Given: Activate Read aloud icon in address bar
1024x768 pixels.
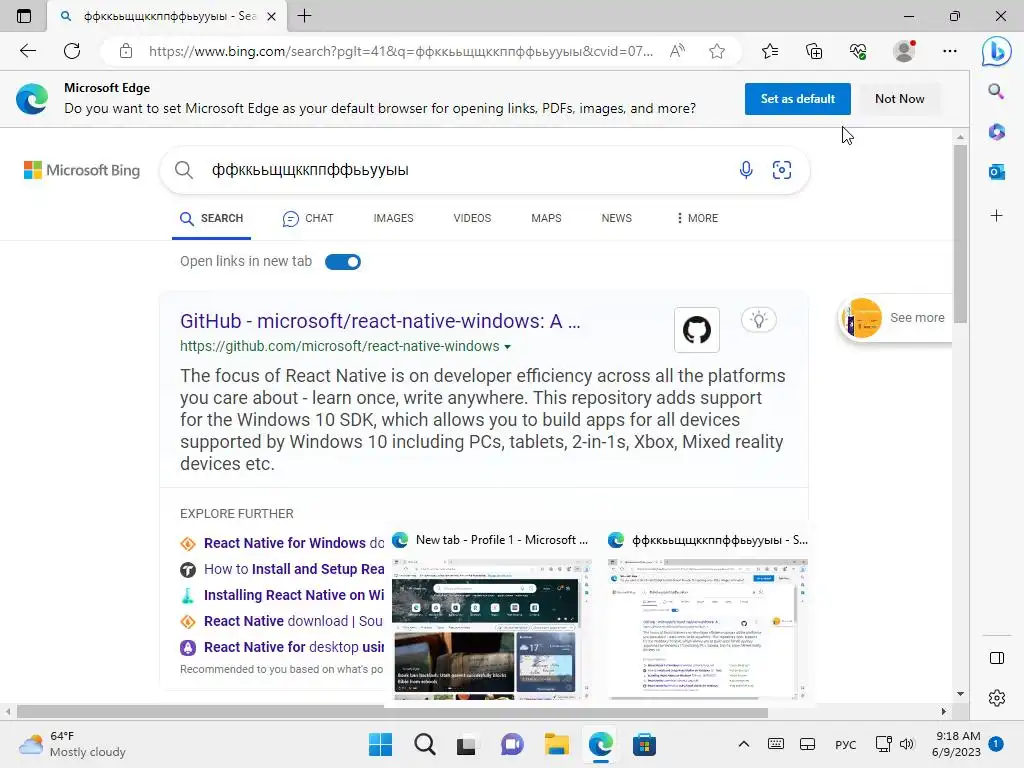Looking at the screenshot, I should click(677, 51).
